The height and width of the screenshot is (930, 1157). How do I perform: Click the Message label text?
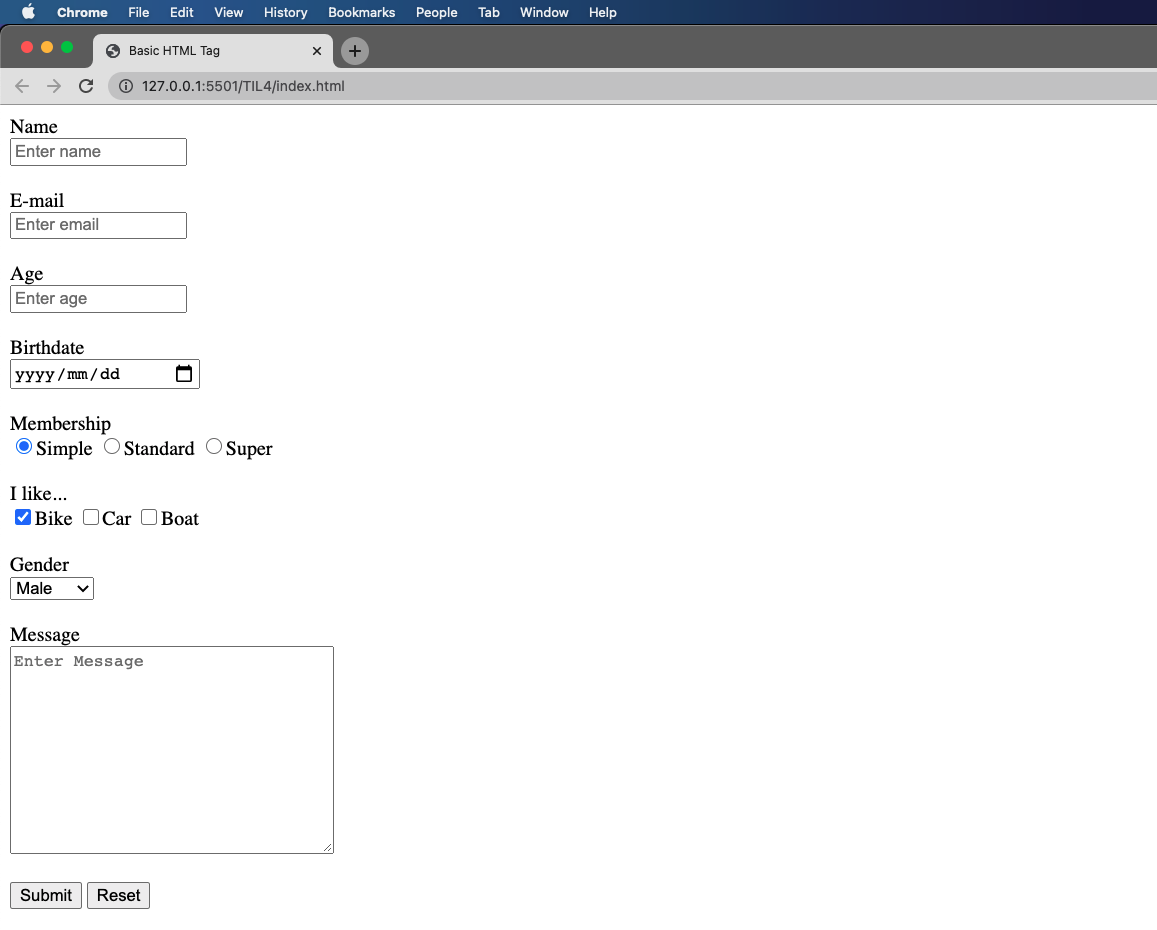[45, 635]
